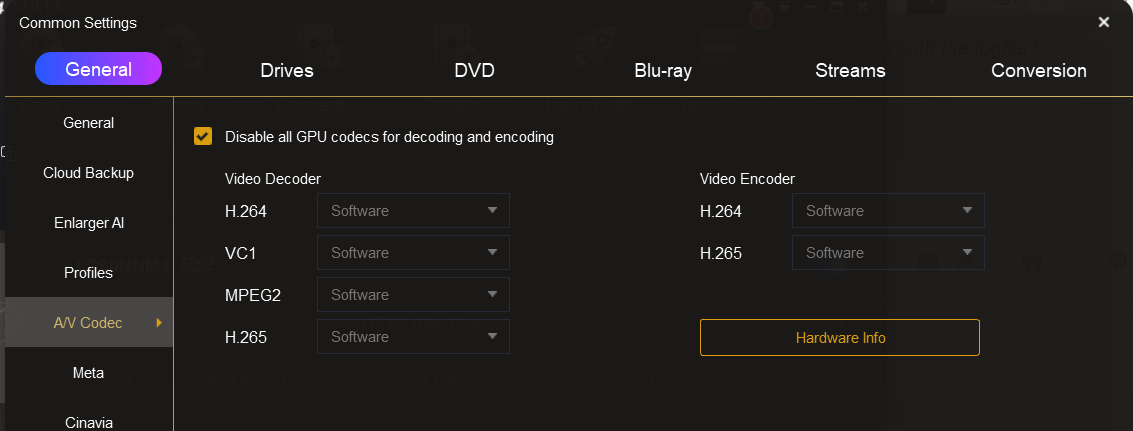Open the VC1 decoder dropdown

[x=413, y=252]
